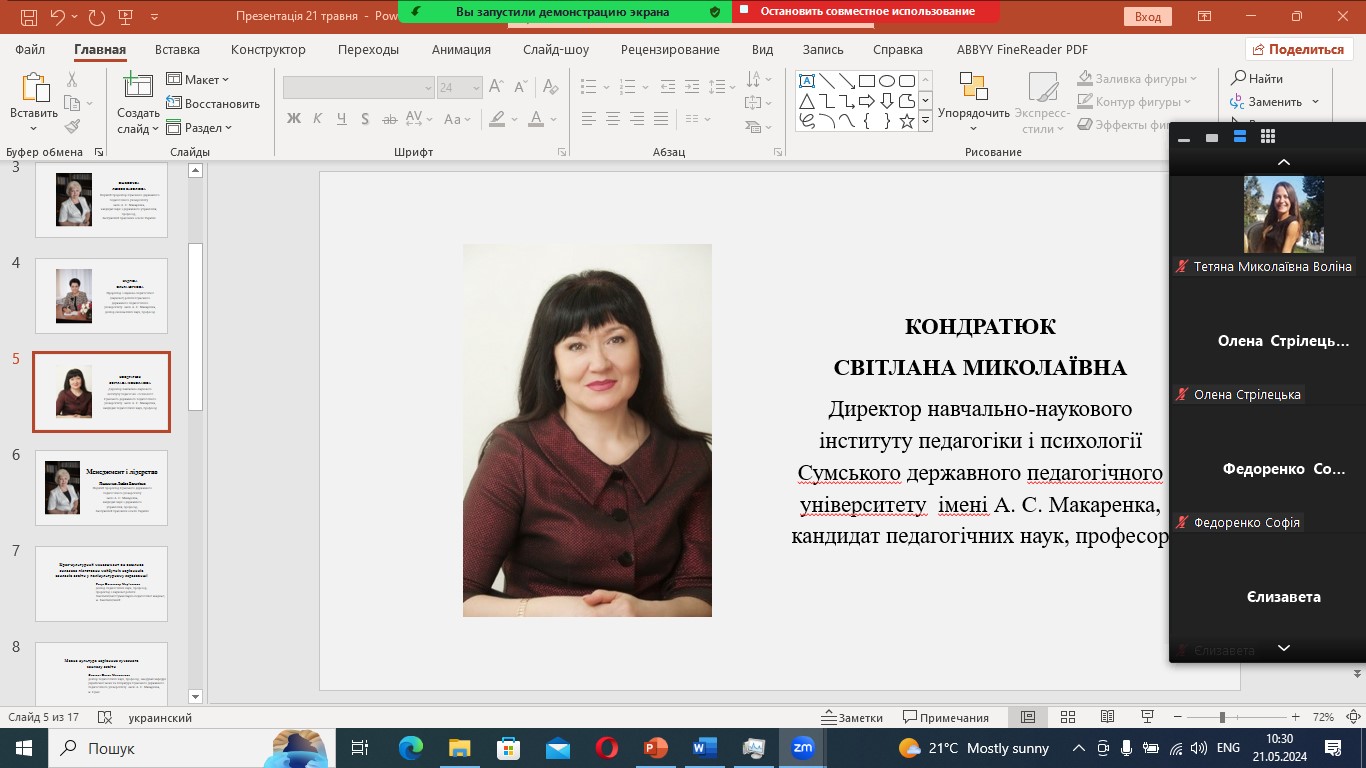This screenshot has height=768, width=1366.
Task: Click Остановить совместное использование button
Action: coord(866,11)
